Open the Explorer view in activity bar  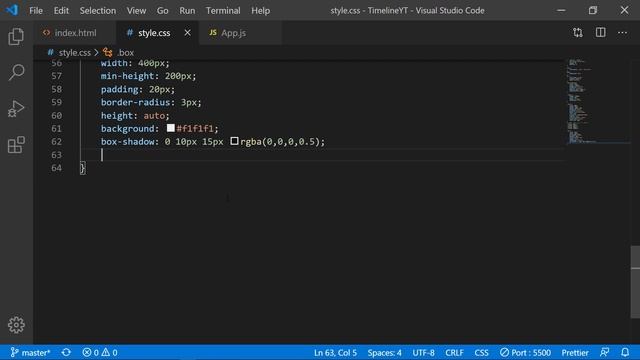coord(16,37)
